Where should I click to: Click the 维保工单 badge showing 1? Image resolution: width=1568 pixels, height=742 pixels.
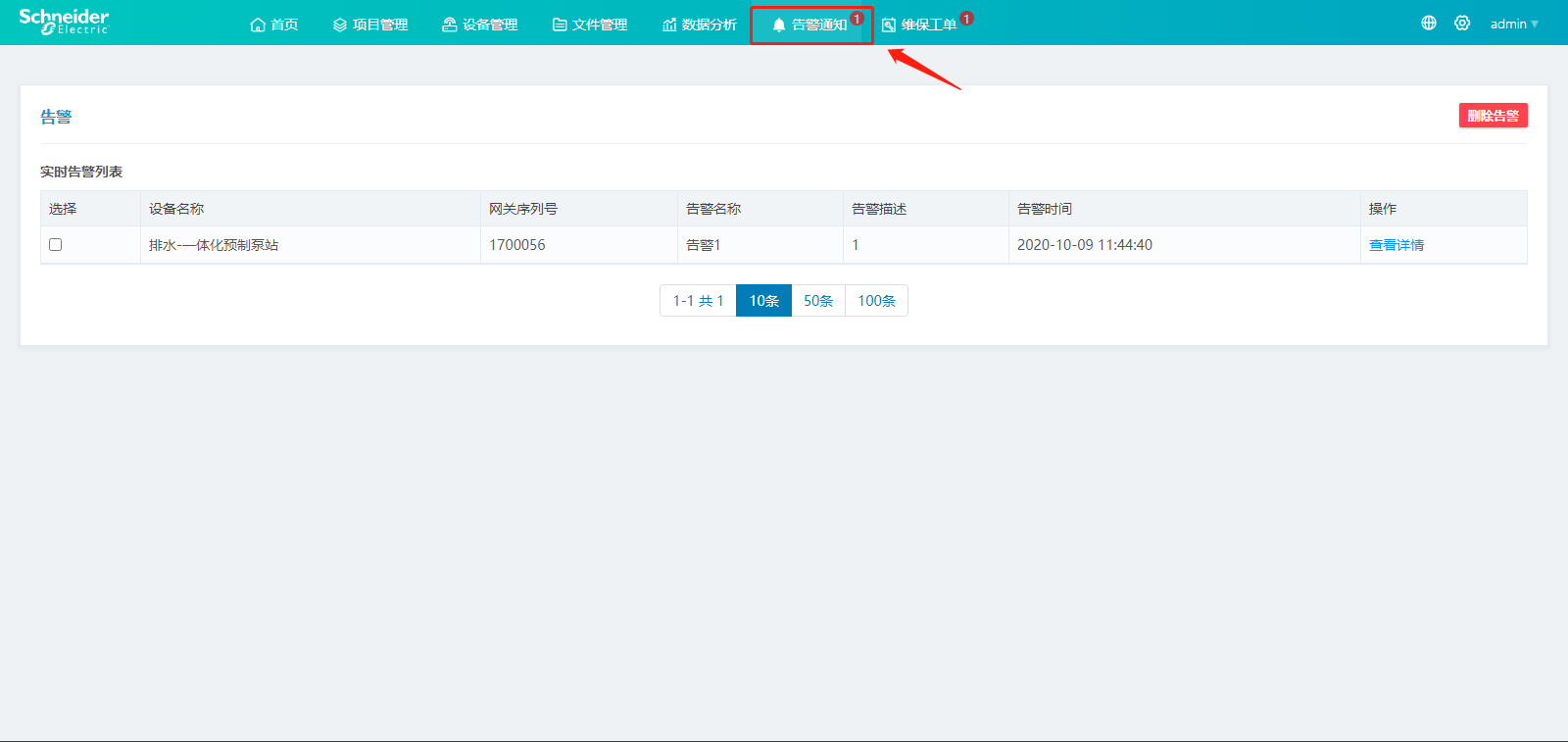pyautogui.click(x=966, y=19)
